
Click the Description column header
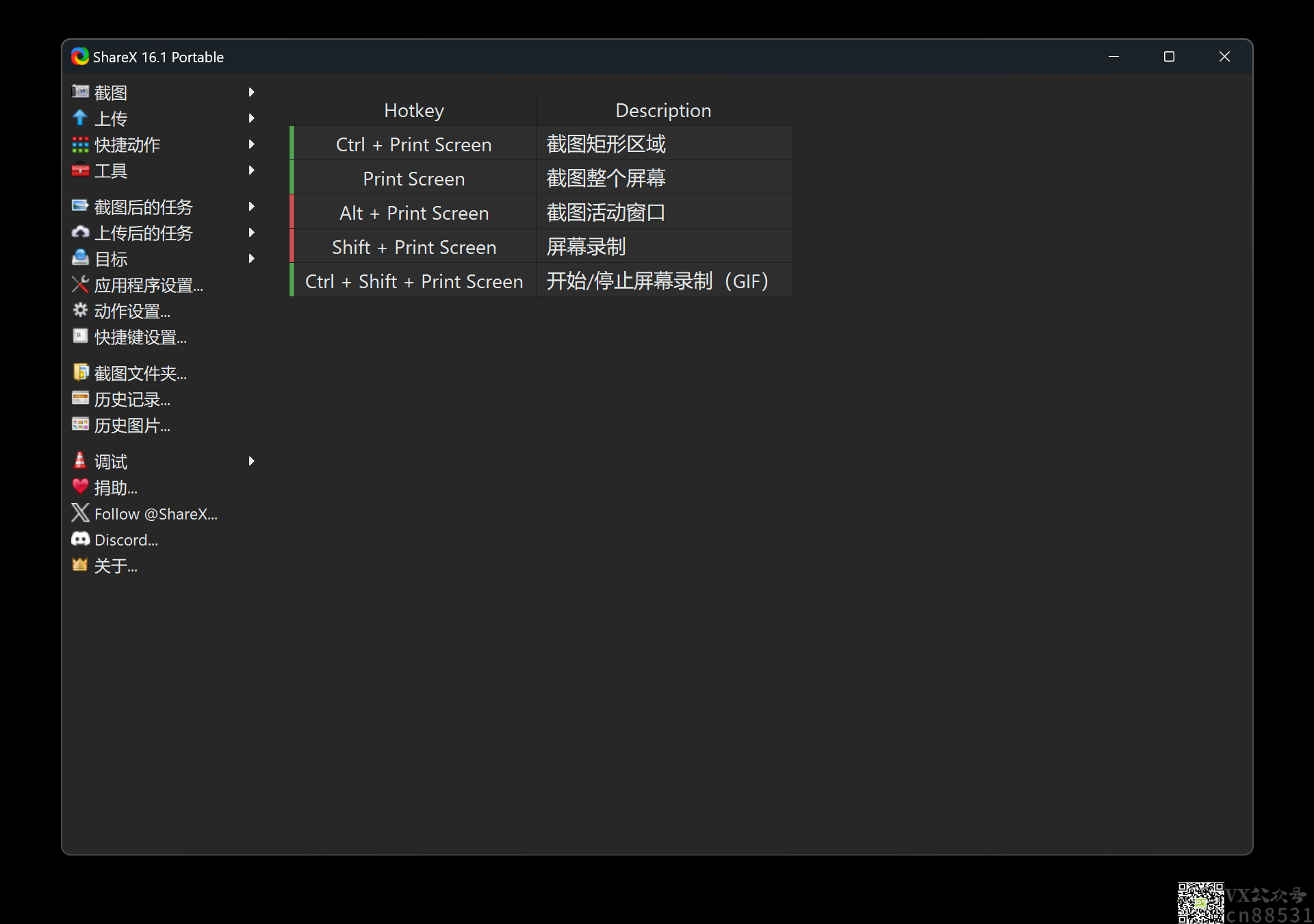[664, 110]
